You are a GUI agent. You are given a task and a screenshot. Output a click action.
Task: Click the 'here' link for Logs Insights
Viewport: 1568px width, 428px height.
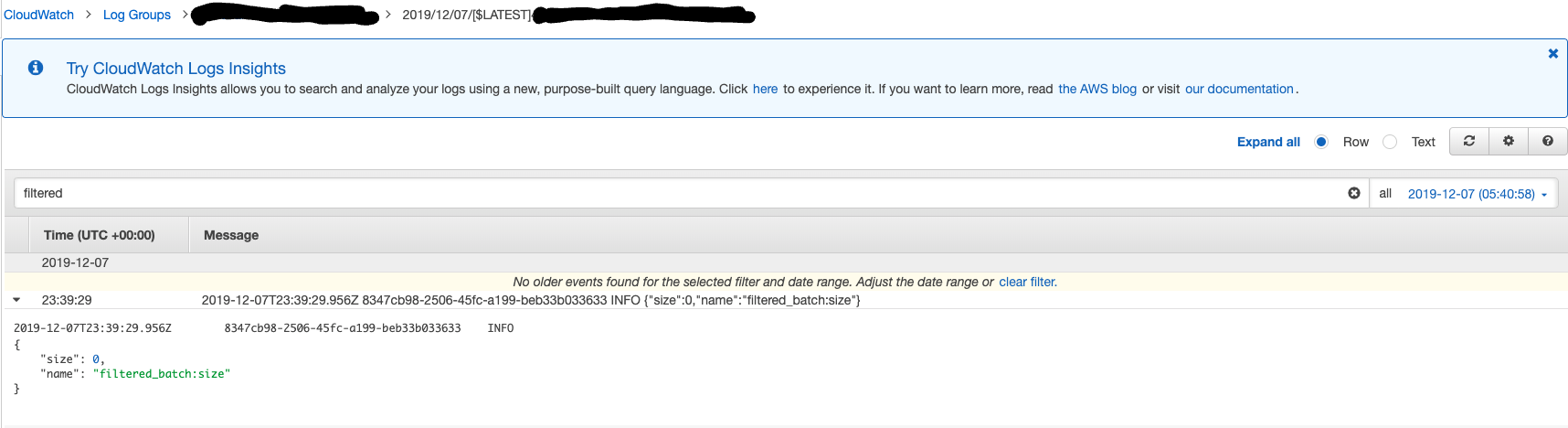765,89
